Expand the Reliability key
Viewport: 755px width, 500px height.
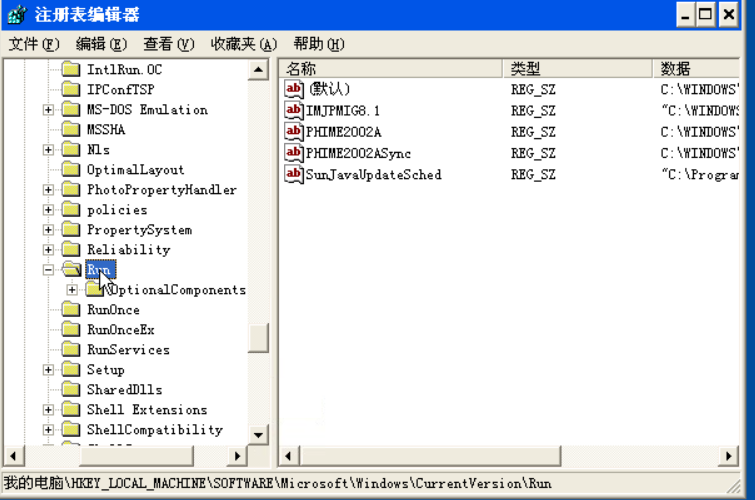click(x=48, y=250)
